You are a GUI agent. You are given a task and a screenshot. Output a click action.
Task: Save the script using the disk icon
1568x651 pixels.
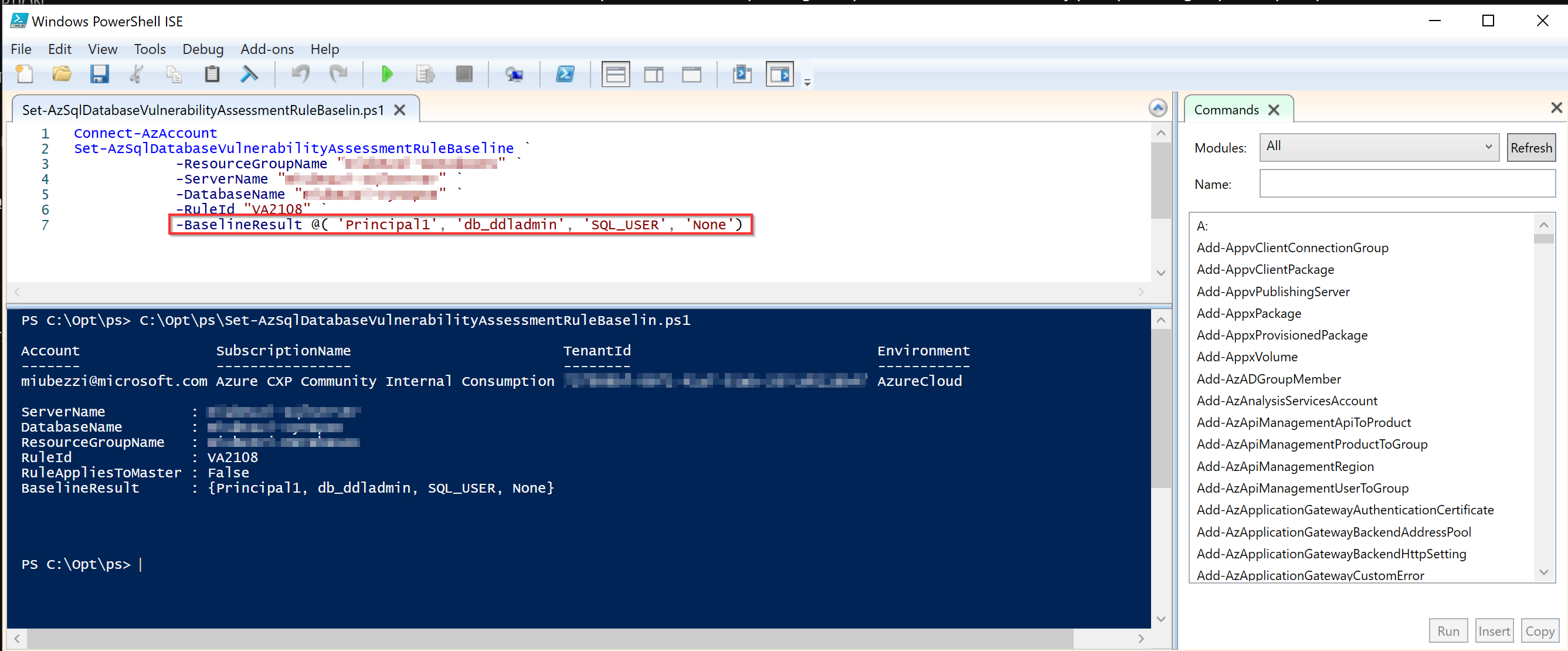[x=100, y=74]
